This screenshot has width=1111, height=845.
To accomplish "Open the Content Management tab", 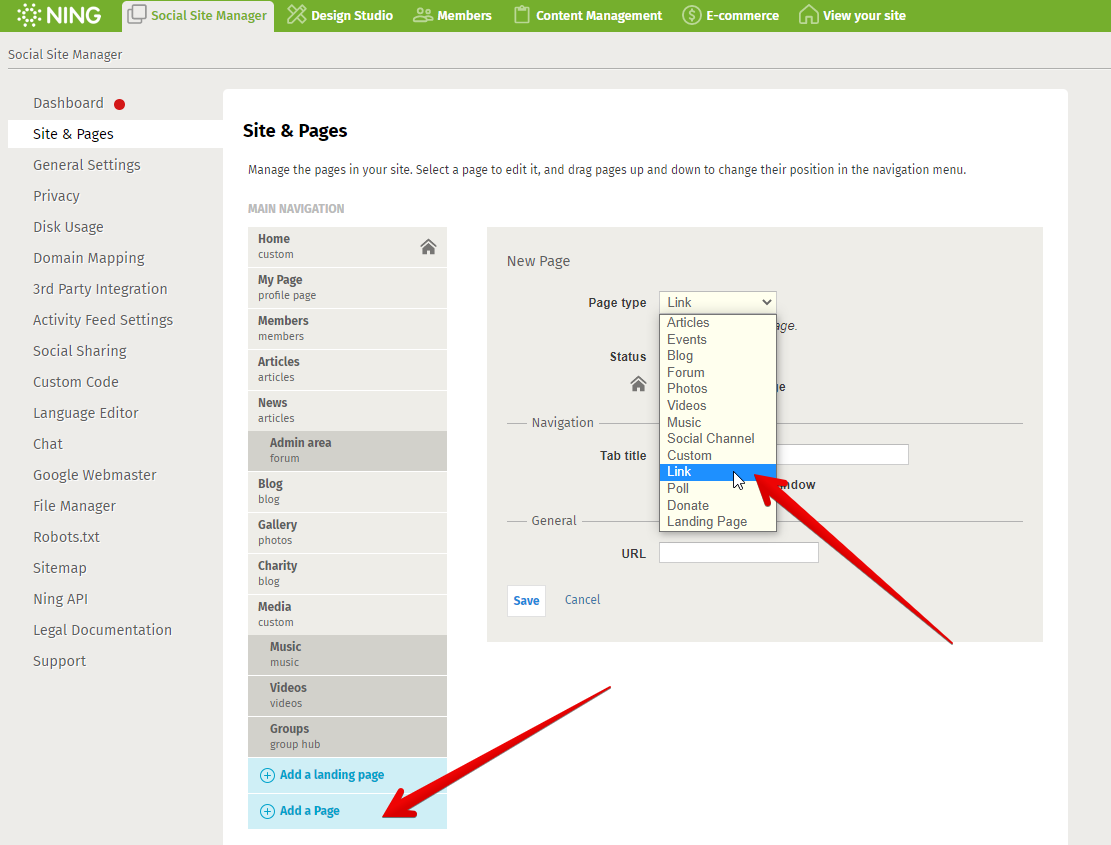I will (x=587, y=16).
